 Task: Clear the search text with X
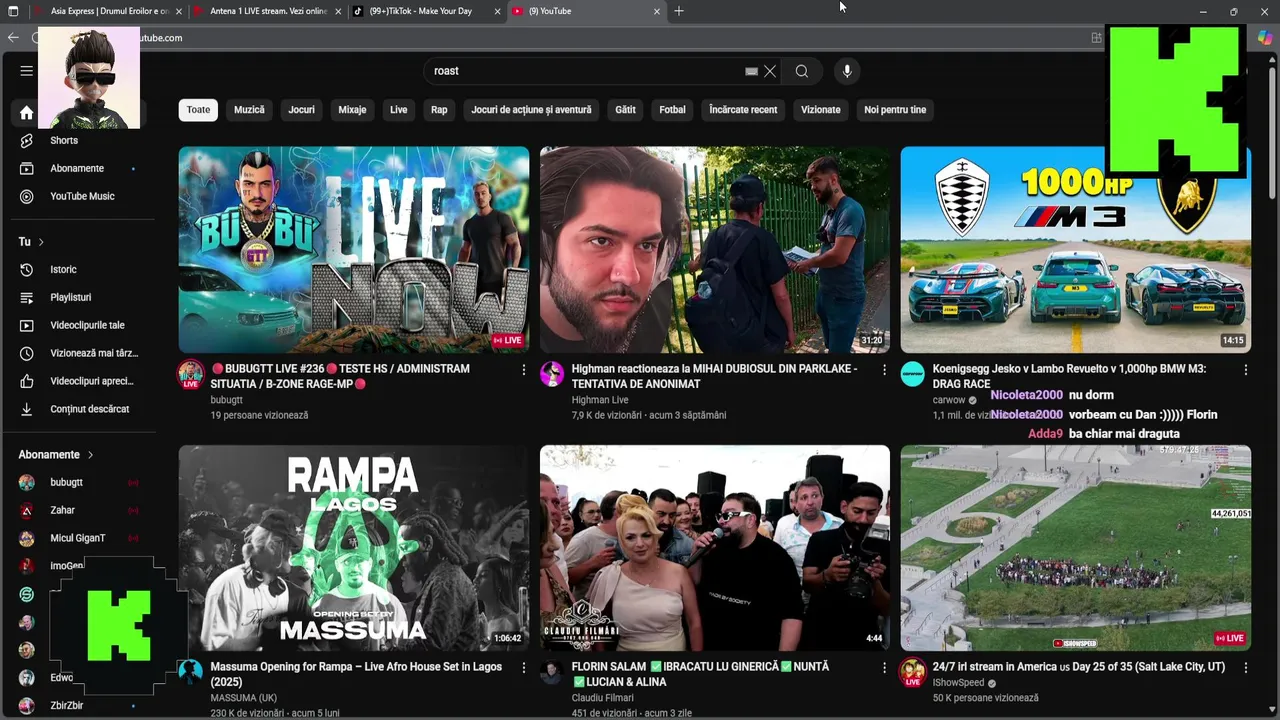pos(770,71)
